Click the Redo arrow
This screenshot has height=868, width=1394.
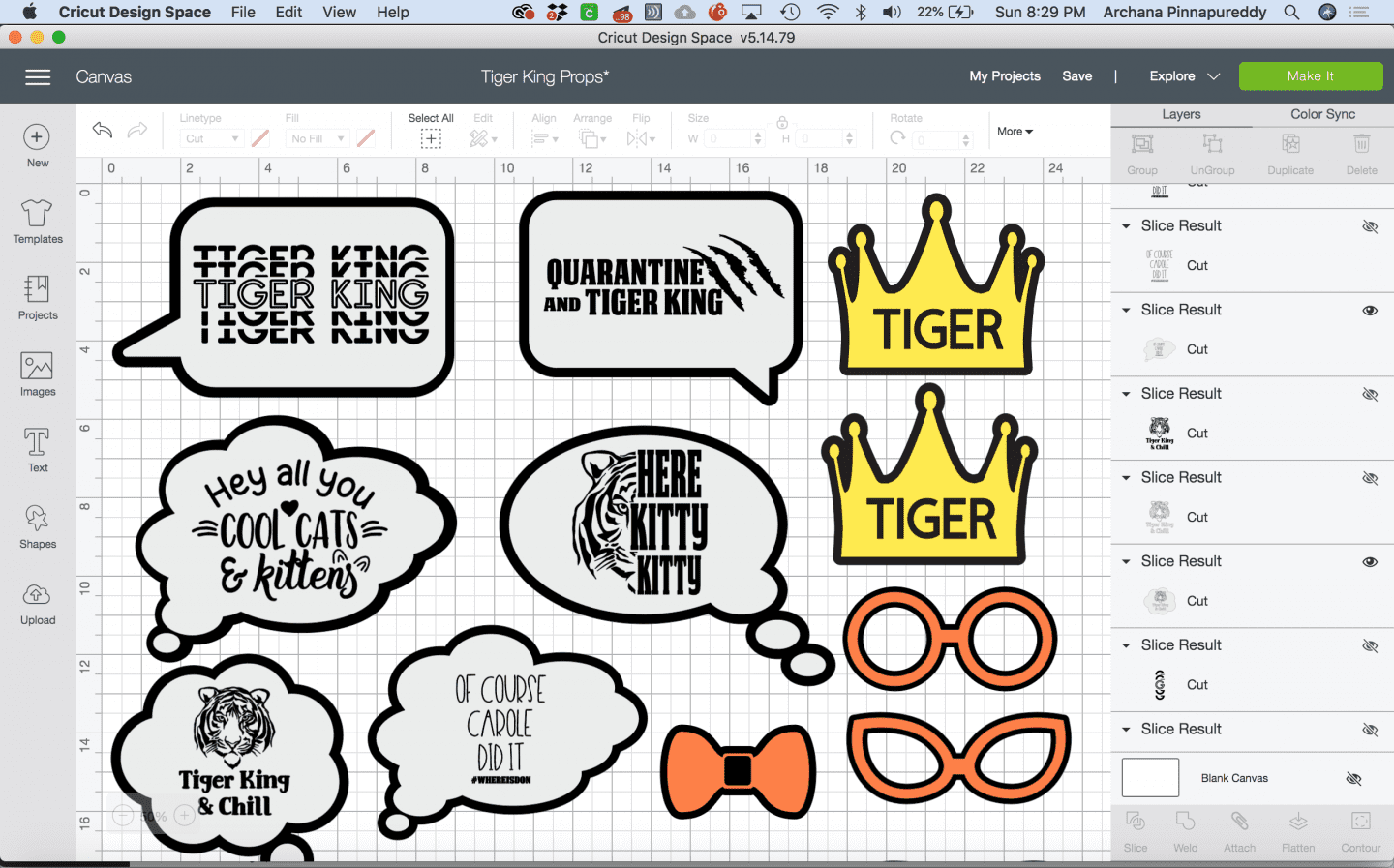click(137, 130)
